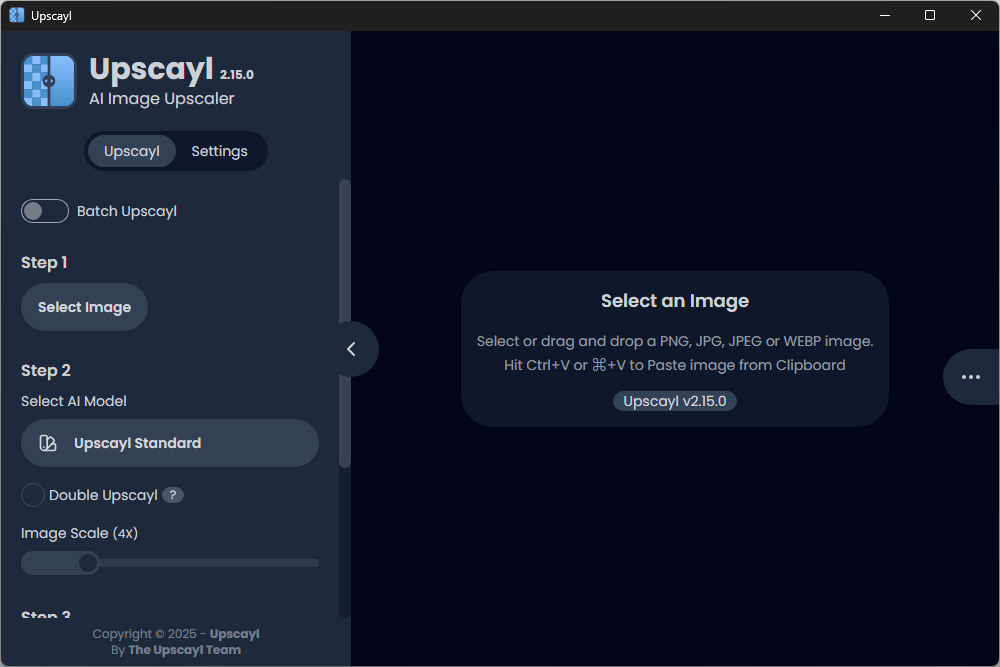Click the AI Image Upscaler subtitle
Screen dimensions: 1000x667
coord(161,99)
